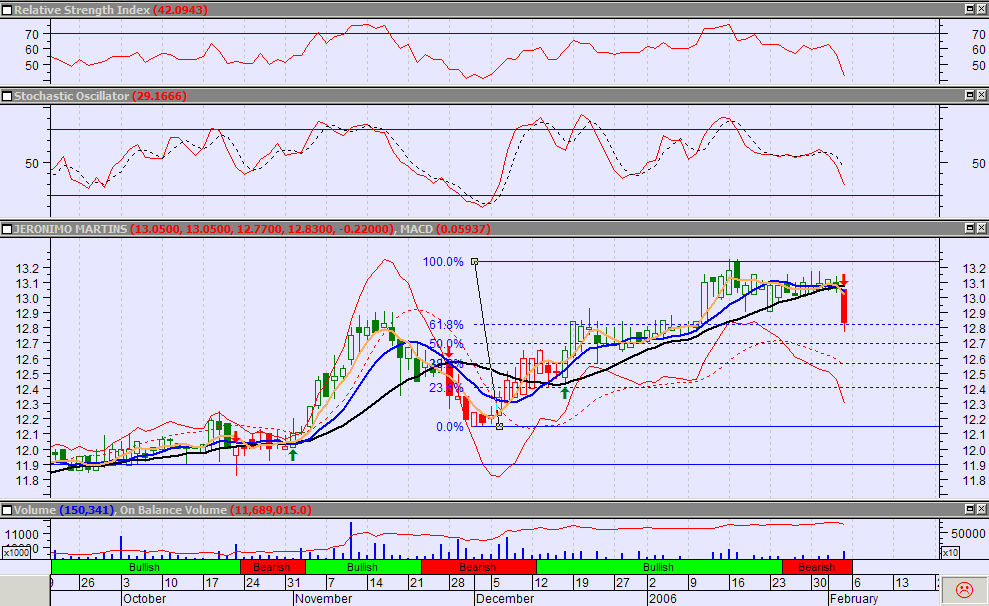989x606 pixels.
Task: Click the October month label on date axis
Action: [144, 598]
